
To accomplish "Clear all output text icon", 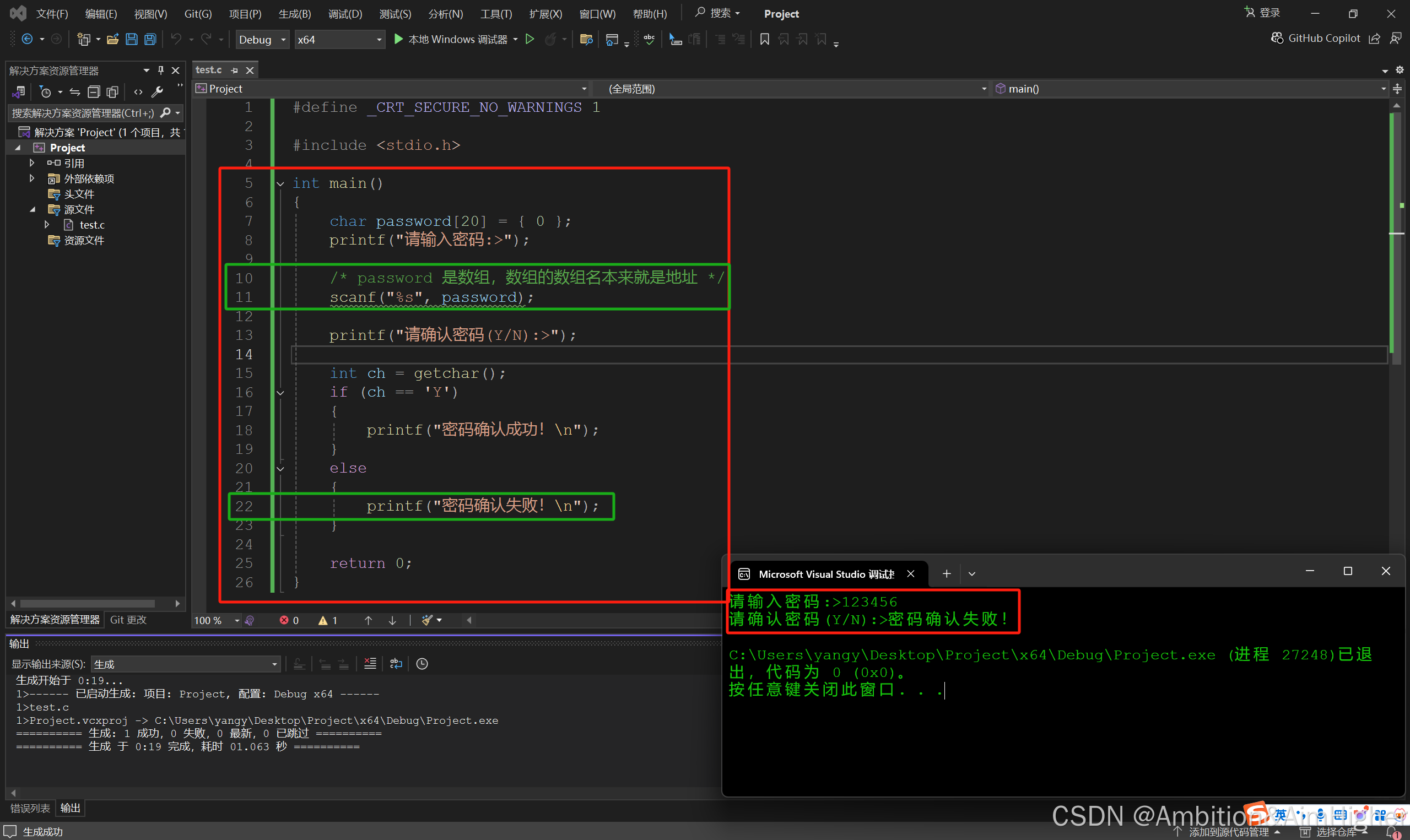I will click(370, 663).
